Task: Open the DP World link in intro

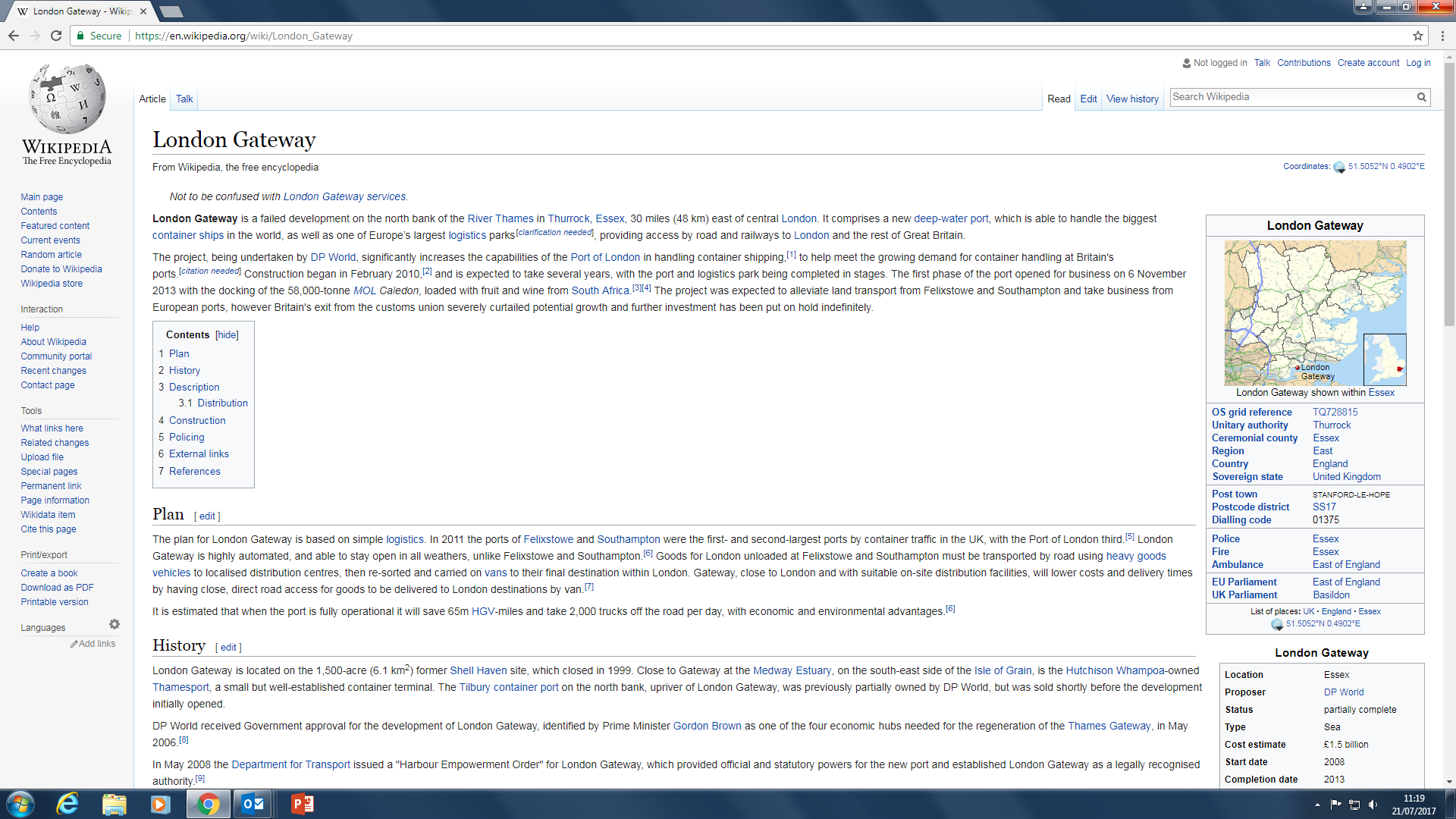Action: (333, 258)
